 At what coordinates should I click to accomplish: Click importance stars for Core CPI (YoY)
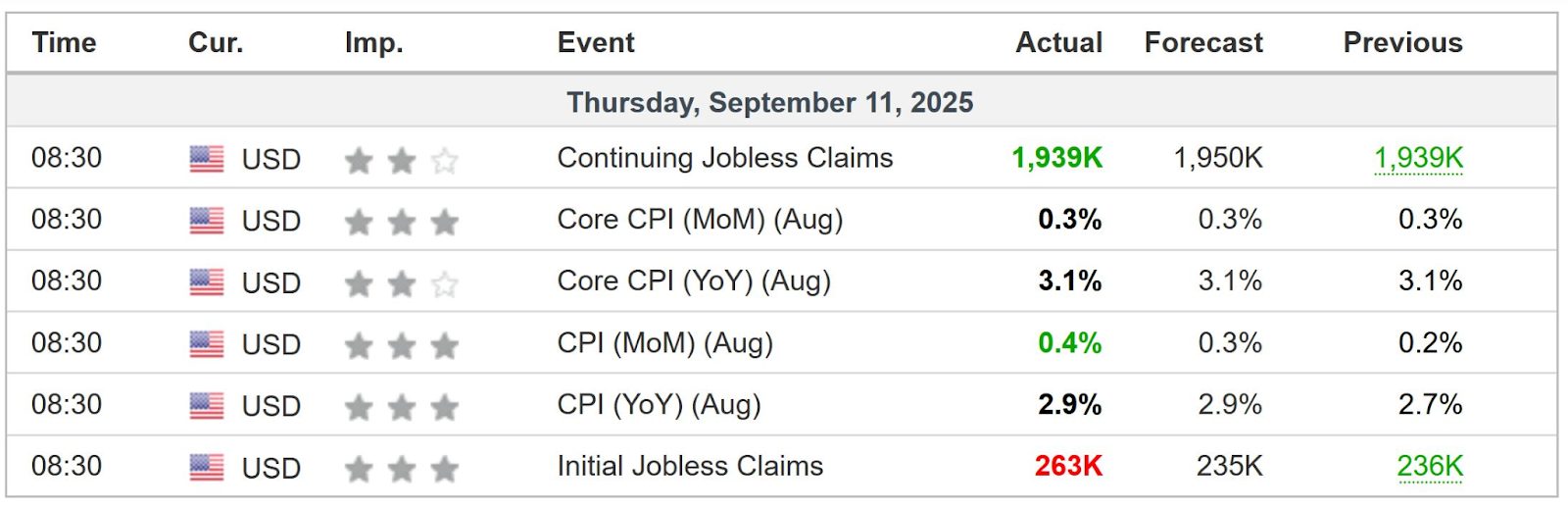click(x=401, y=283)
